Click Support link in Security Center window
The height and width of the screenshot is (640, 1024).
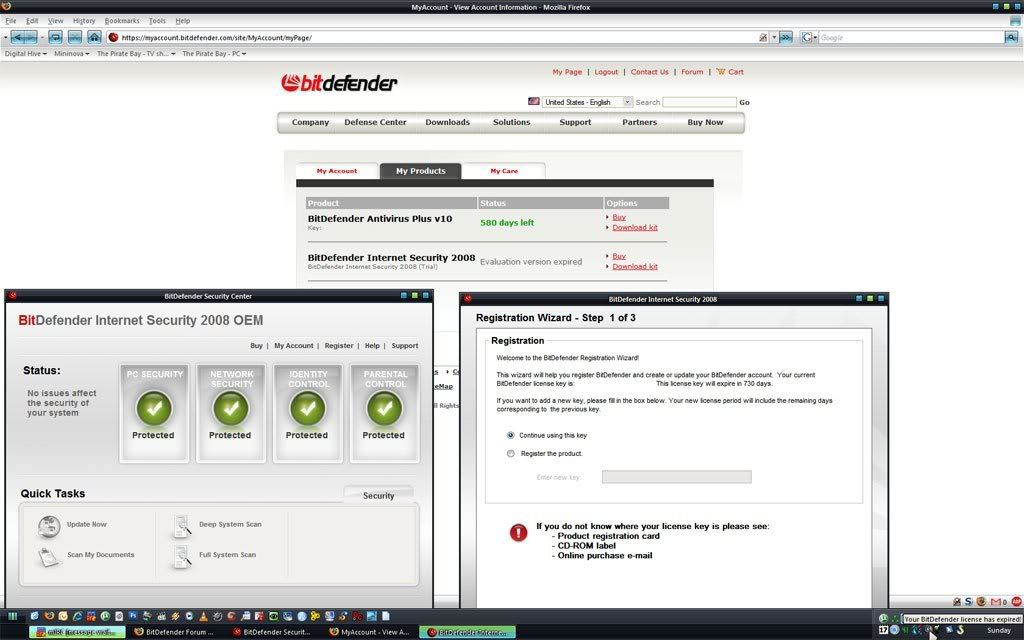tap(405, 345)
